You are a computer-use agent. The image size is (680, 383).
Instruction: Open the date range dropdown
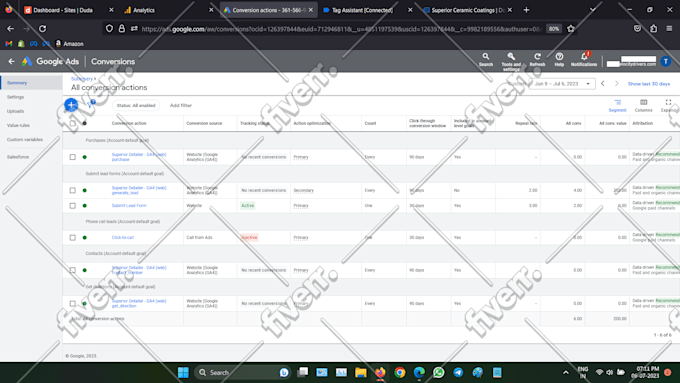click(x=562, y=84)
